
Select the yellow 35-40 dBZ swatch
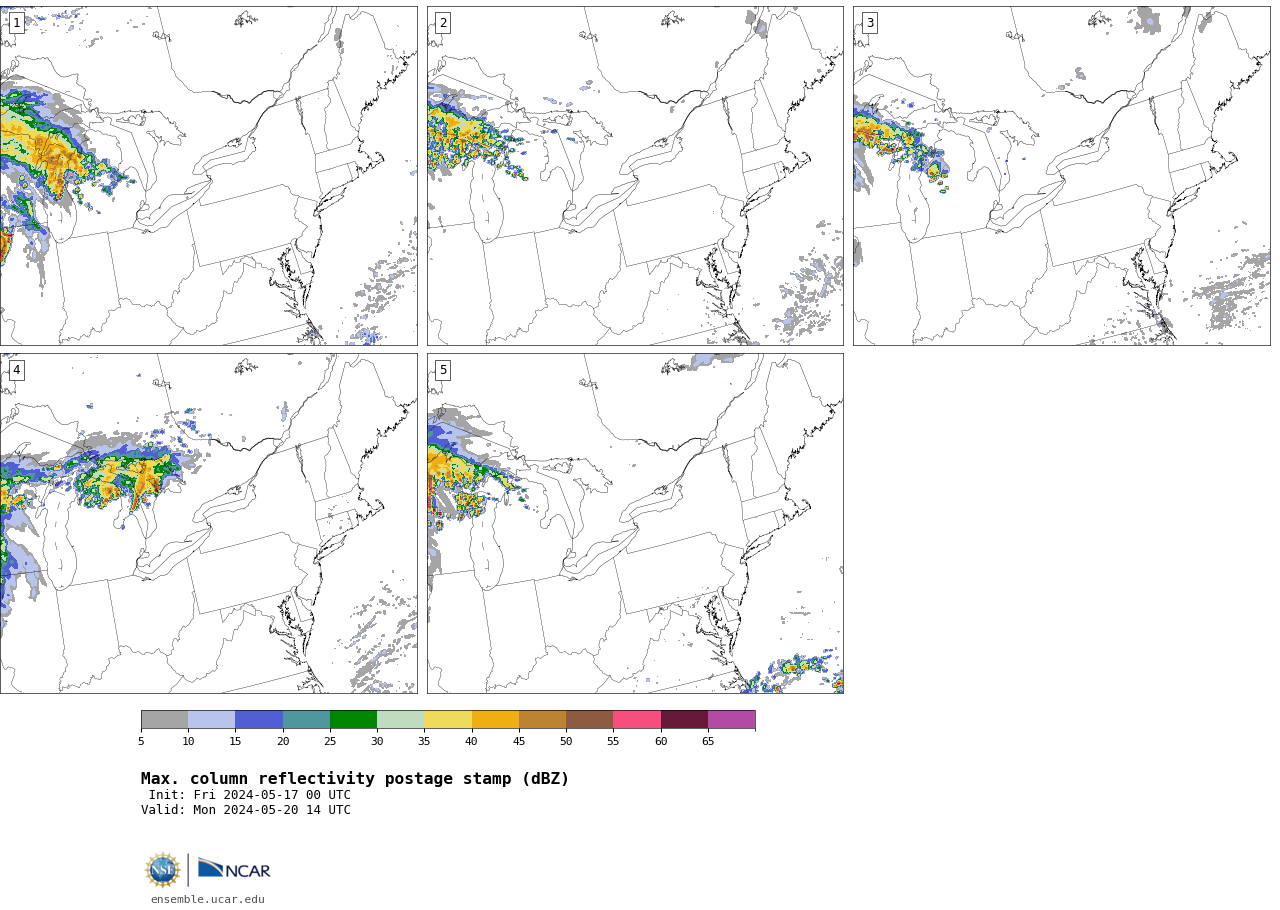click(448, 720)
